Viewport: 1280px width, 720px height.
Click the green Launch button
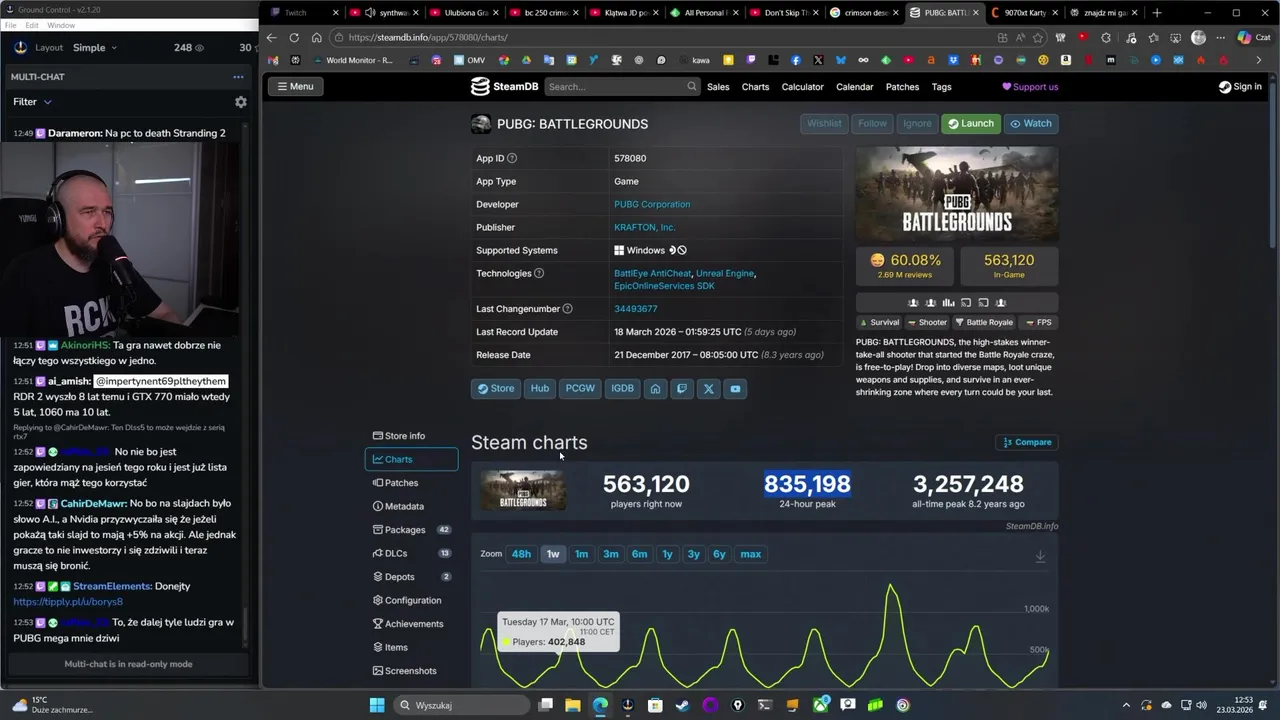pyautogui.click(x=970, y=123)
